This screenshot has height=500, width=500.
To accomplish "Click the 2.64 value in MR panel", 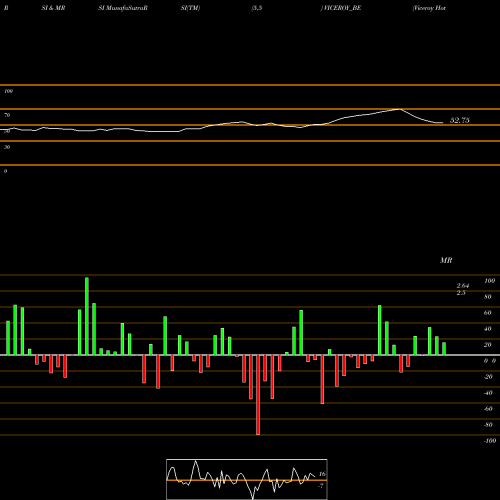I will tap(463, 286).
